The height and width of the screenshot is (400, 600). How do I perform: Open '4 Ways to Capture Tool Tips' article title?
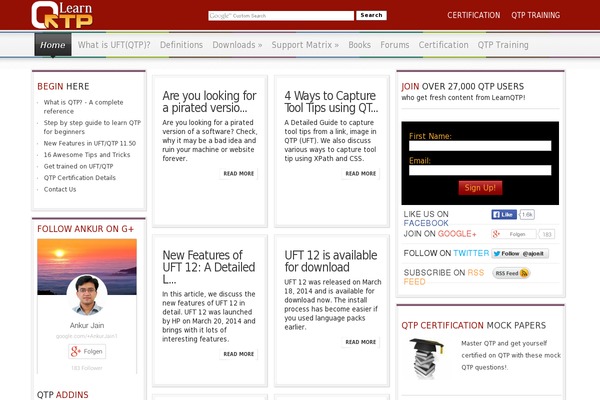coord(331,101)
